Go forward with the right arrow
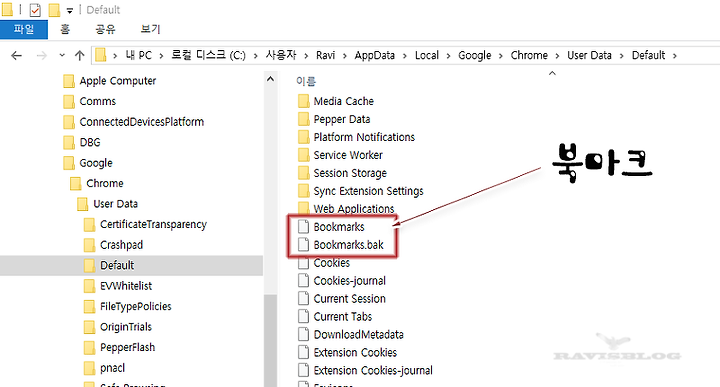The width and height of the screenshot is (720, 387). [42, 56]
